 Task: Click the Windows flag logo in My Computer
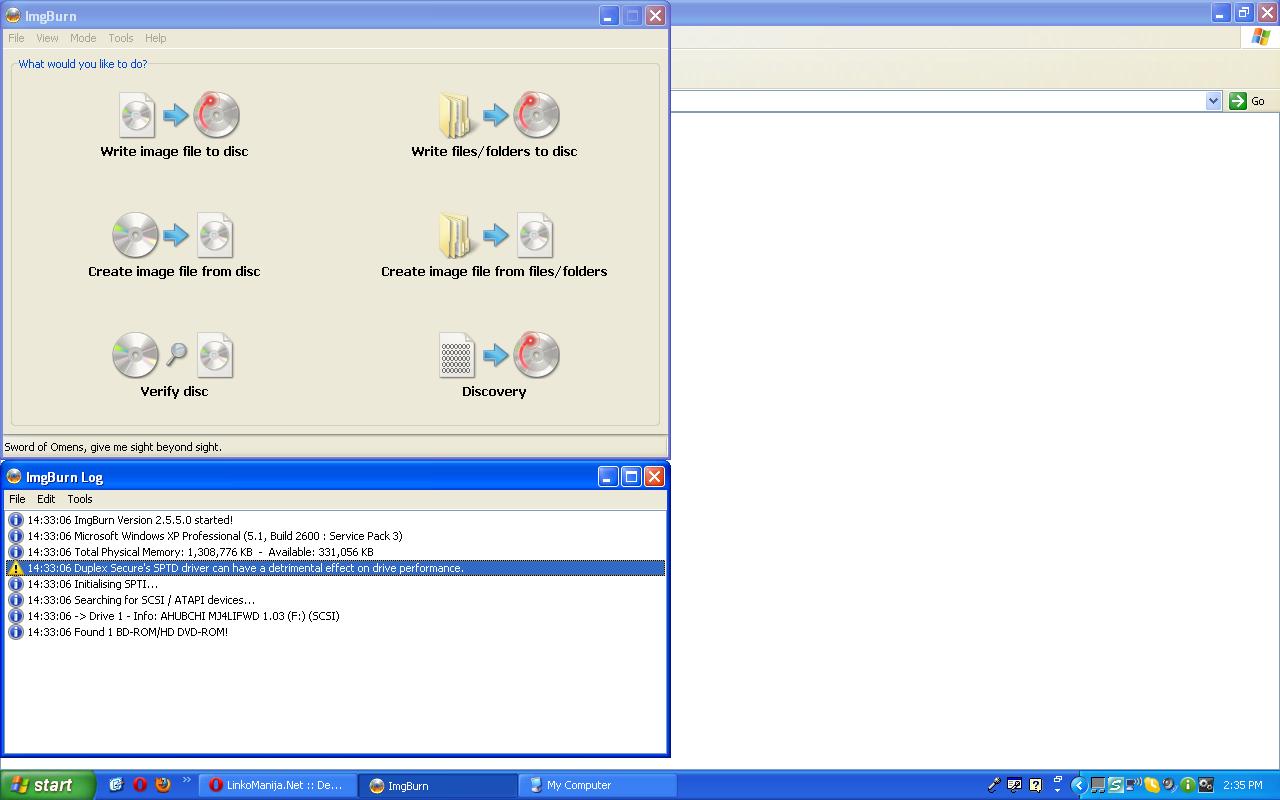(x=1261, y=37)
